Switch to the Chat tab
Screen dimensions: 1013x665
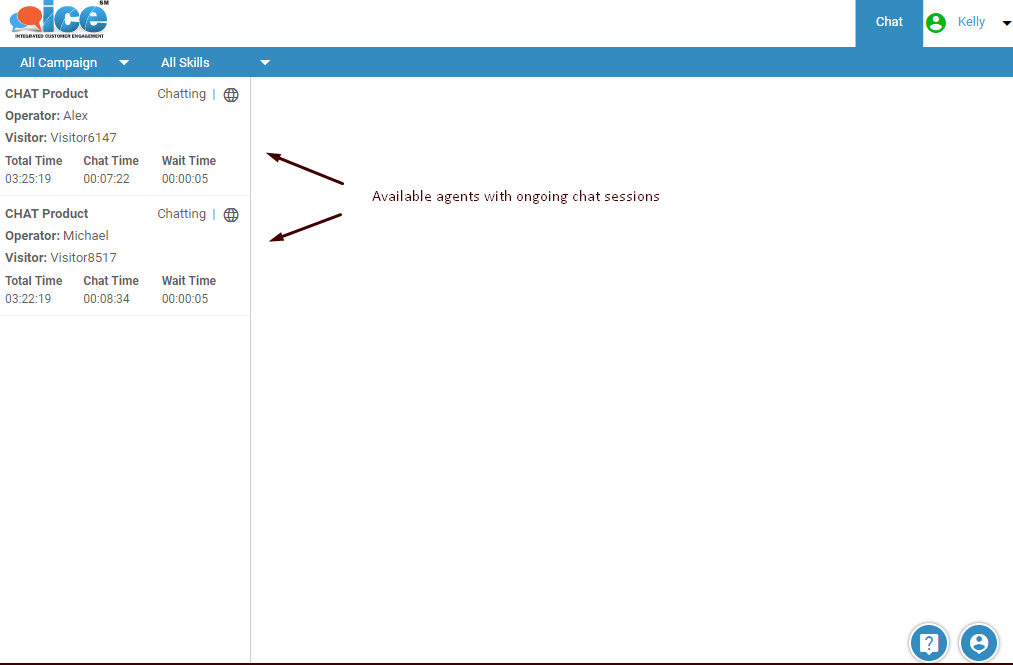(x=888, y=21)
